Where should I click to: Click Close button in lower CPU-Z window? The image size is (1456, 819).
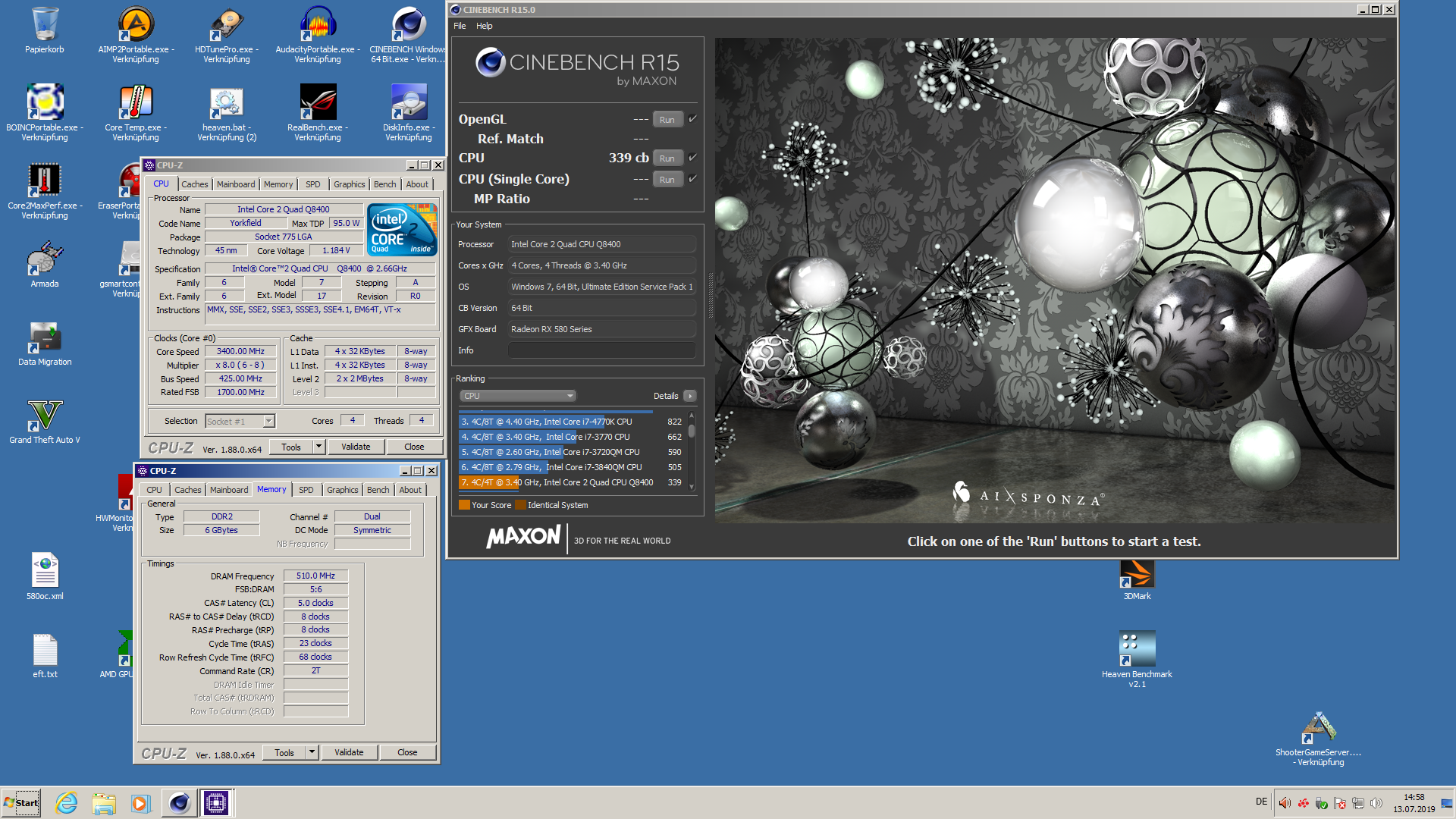pos(407,752)
